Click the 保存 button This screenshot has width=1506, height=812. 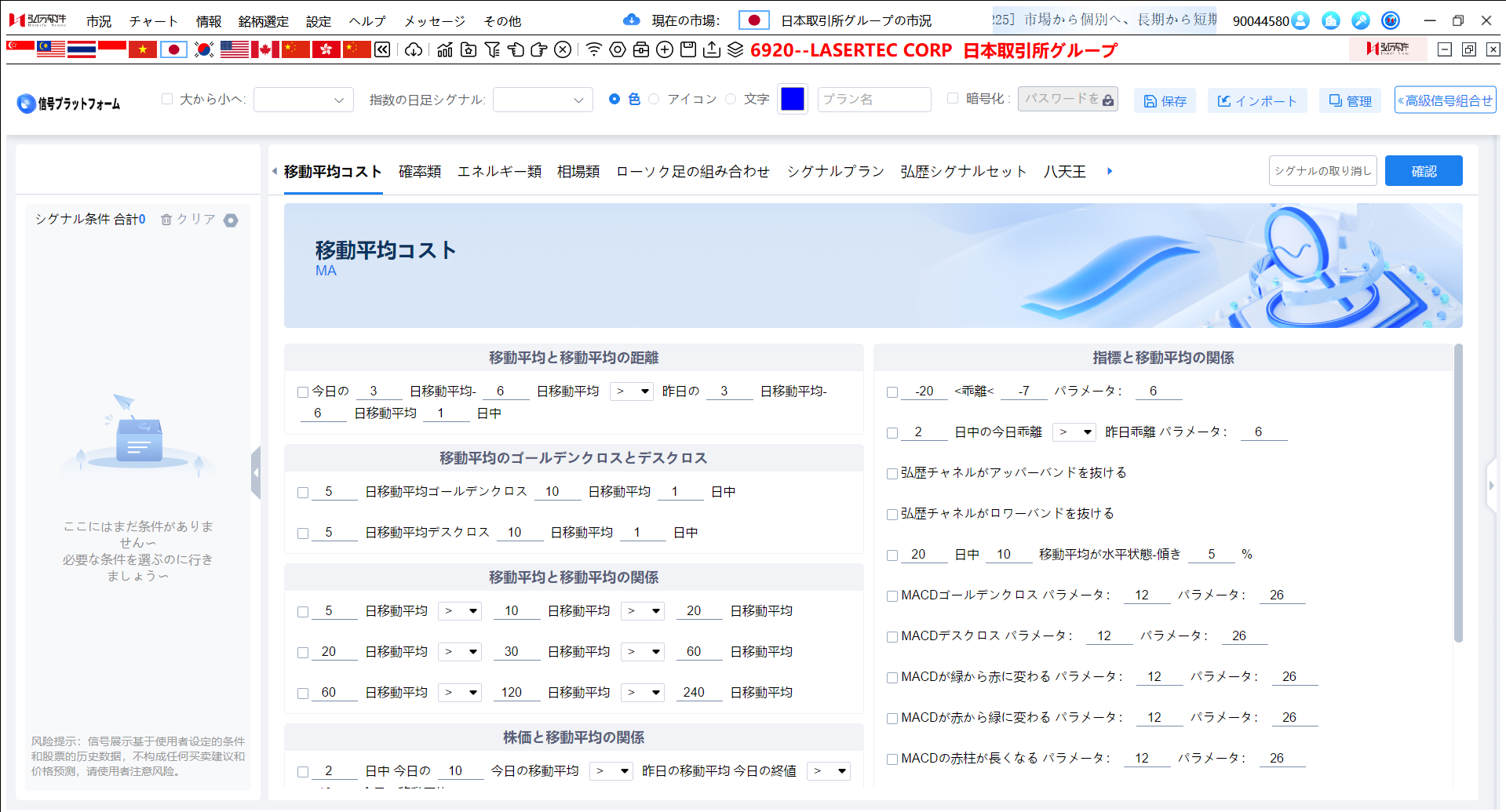point(1165,100)
